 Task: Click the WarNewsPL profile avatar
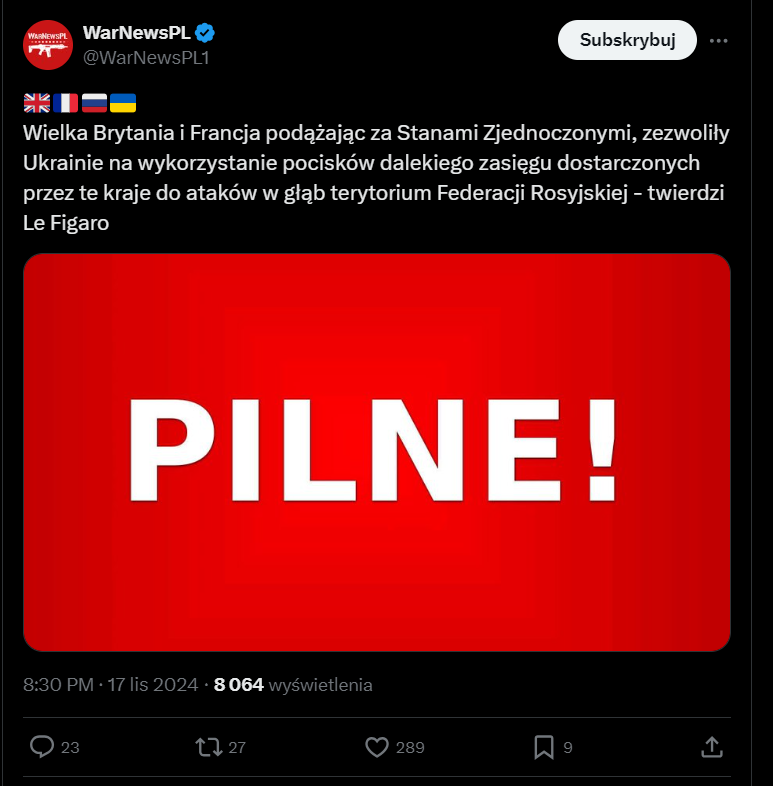tap(48, 45)
